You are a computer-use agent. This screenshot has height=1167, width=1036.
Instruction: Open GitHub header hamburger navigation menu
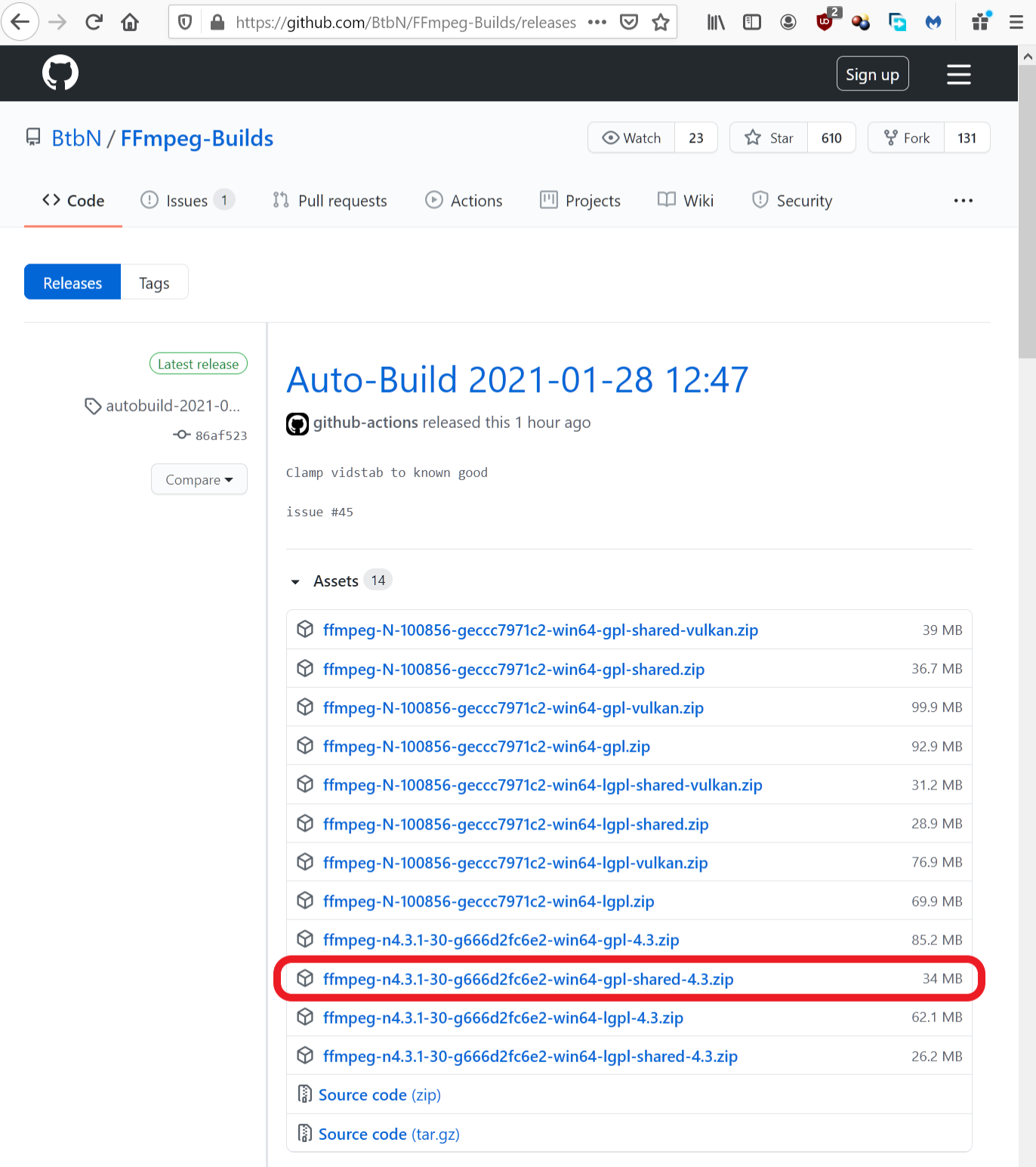pos(959,74)
